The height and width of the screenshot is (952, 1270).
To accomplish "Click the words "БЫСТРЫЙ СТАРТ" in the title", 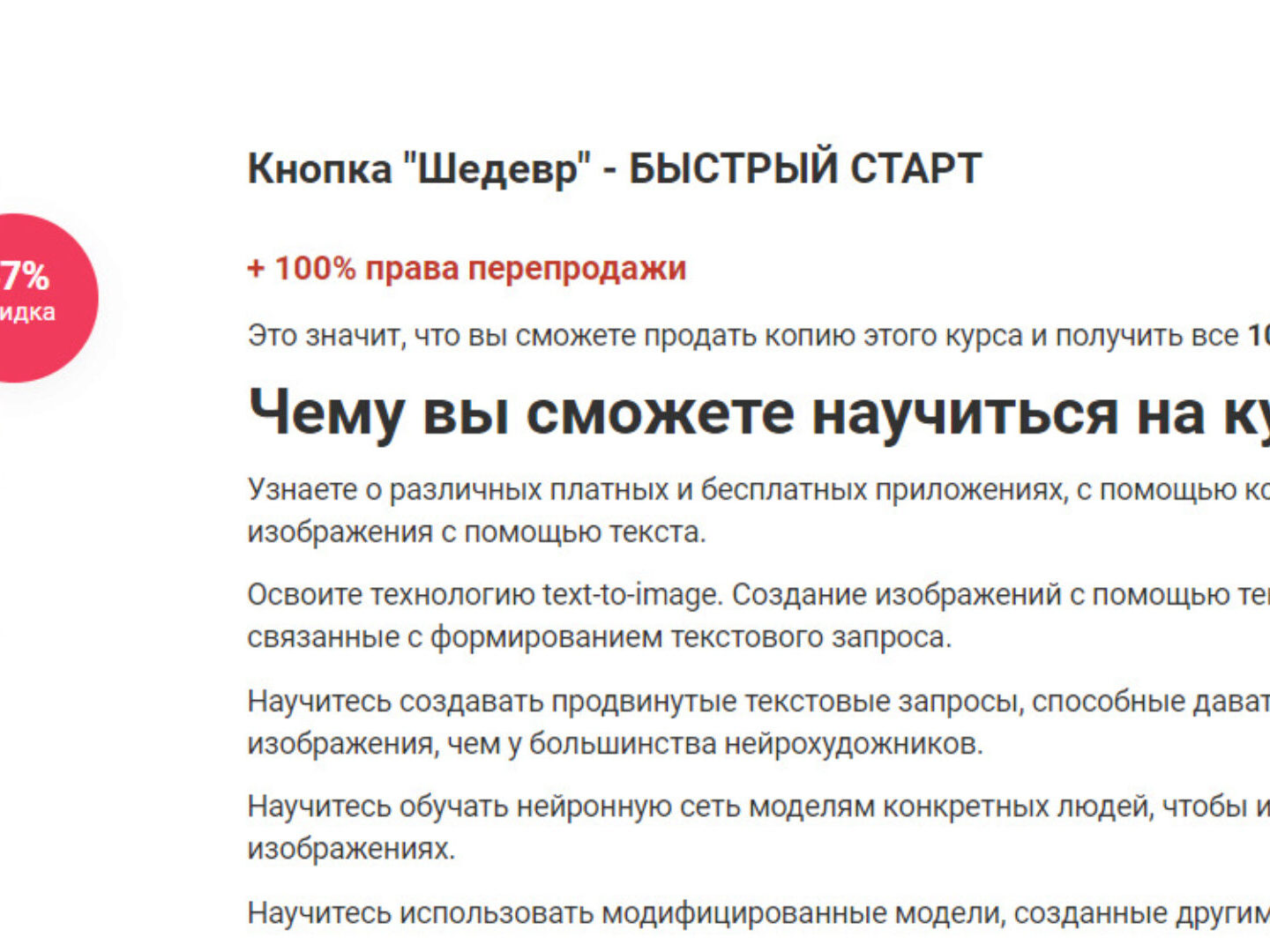I will 804,168.
